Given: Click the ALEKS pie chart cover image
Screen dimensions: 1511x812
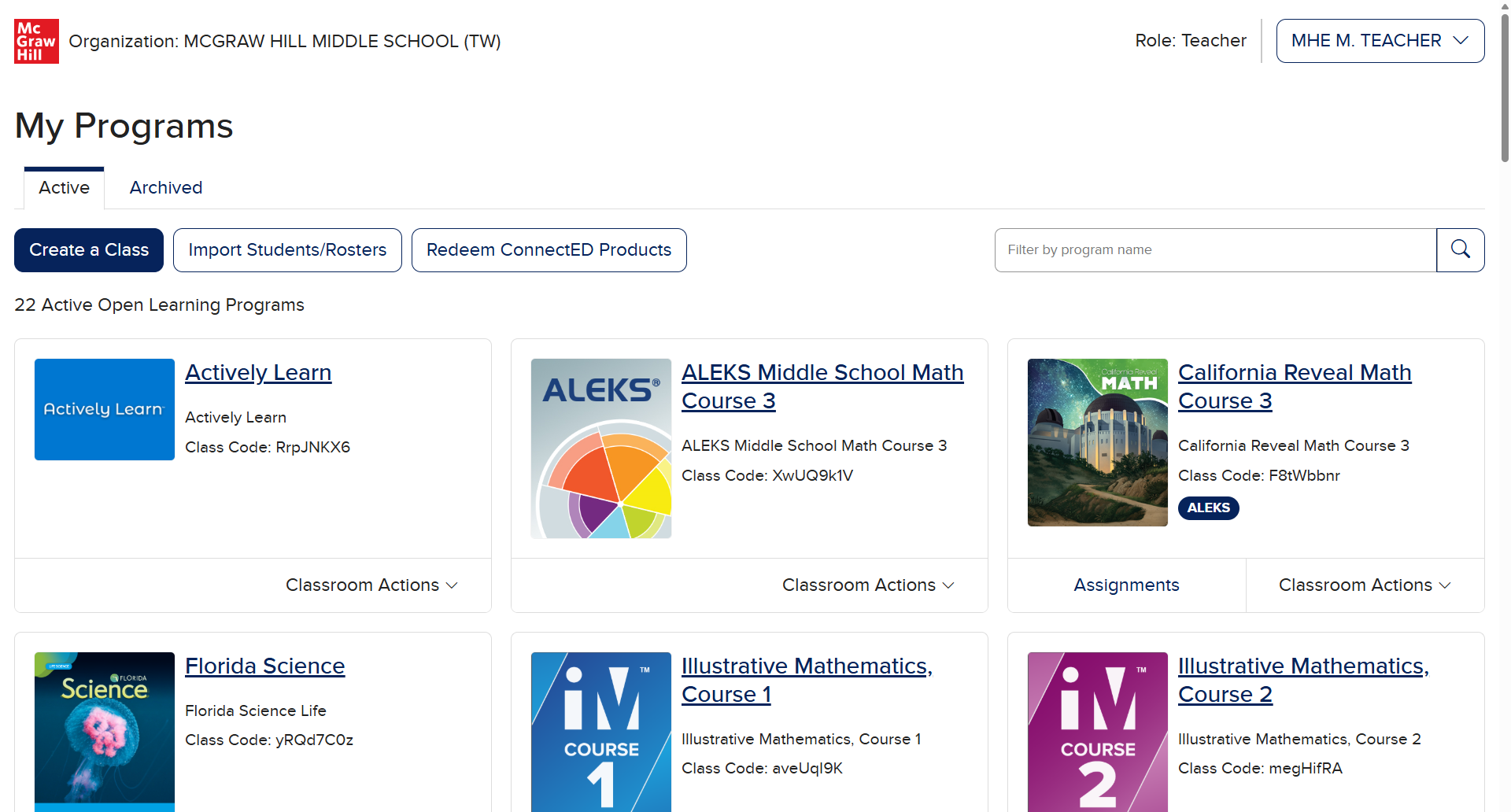Looking at the screenshot, I should (x=601, y=448).
